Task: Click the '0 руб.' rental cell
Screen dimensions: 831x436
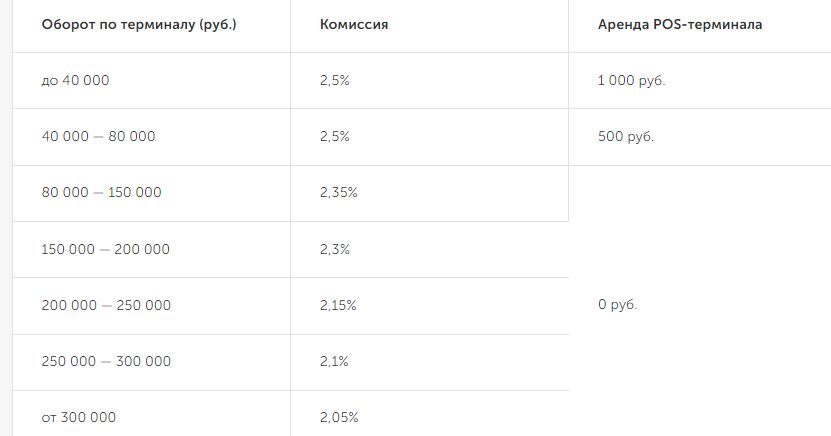Action: 617,305
